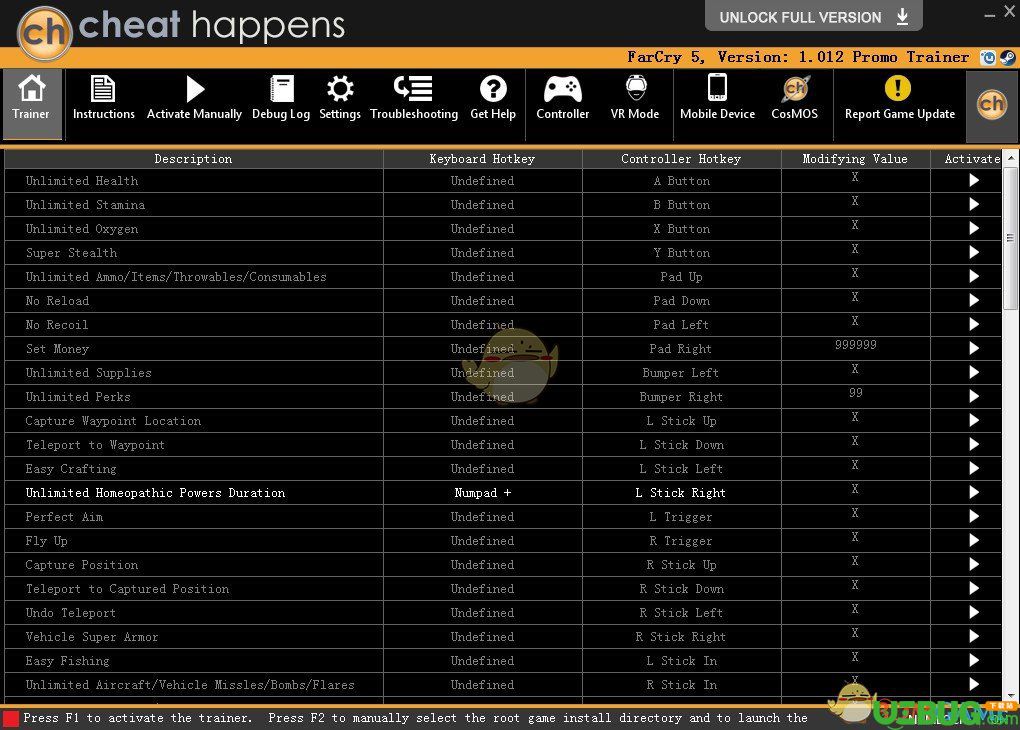Image resolution: width=1020 pixels, height=730 pixels.
Task: Click the Uplay icon beside Steam
Action: (x=988, y=58)
